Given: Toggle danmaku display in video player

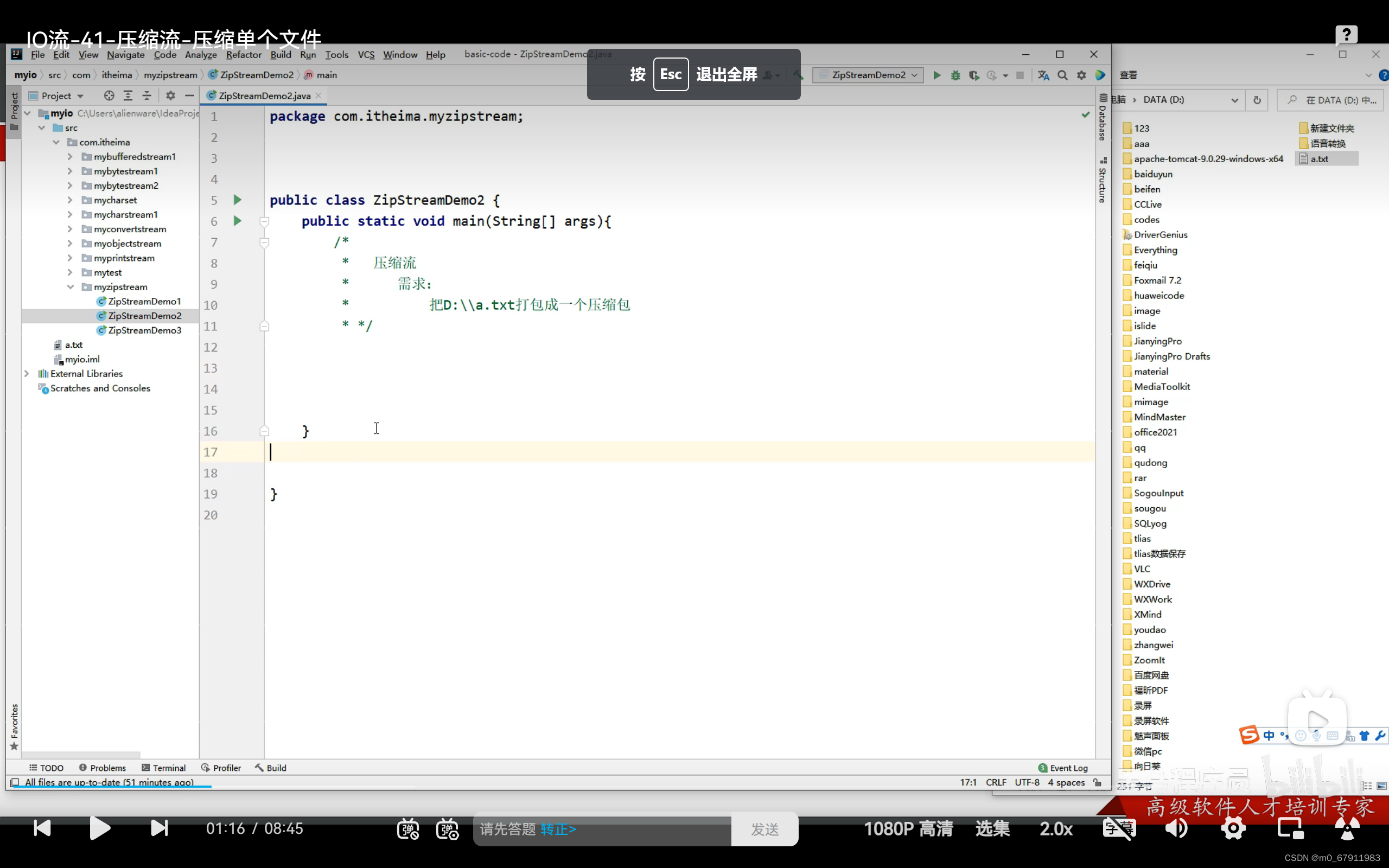Looking at the screenshot, I should click(x=407, y=828).
